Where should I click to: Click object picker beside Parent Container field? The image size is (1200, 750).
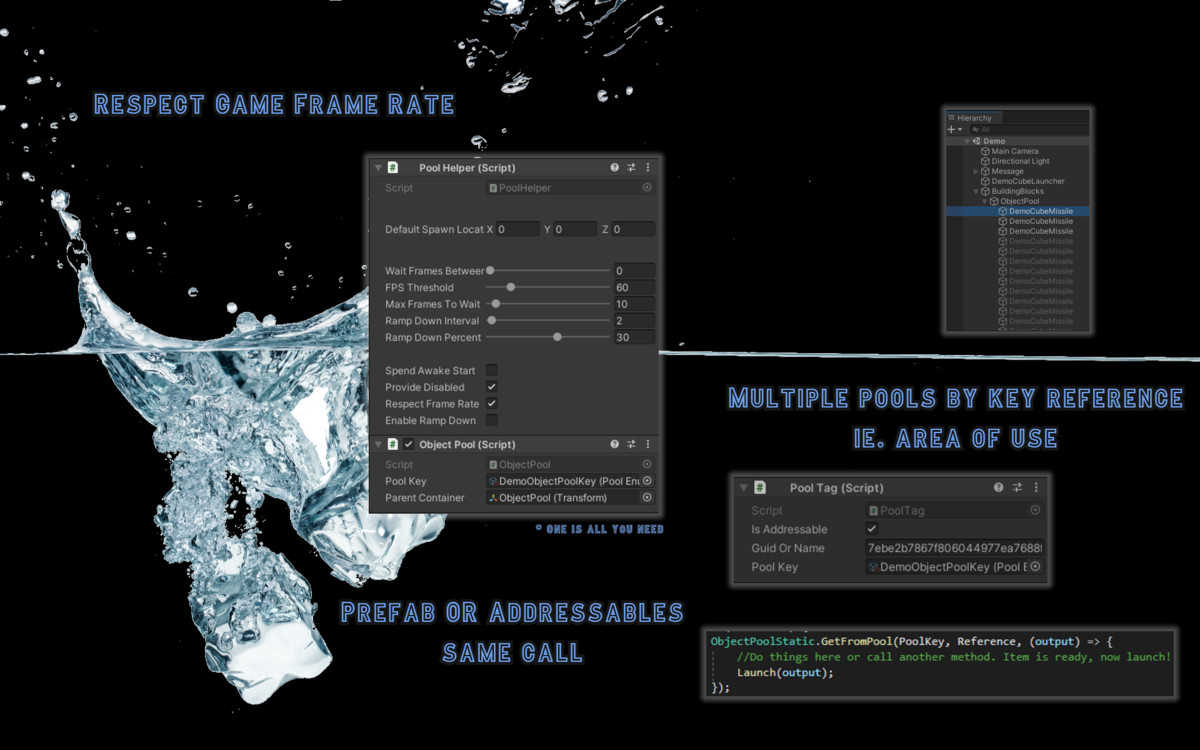coord(647,497)
